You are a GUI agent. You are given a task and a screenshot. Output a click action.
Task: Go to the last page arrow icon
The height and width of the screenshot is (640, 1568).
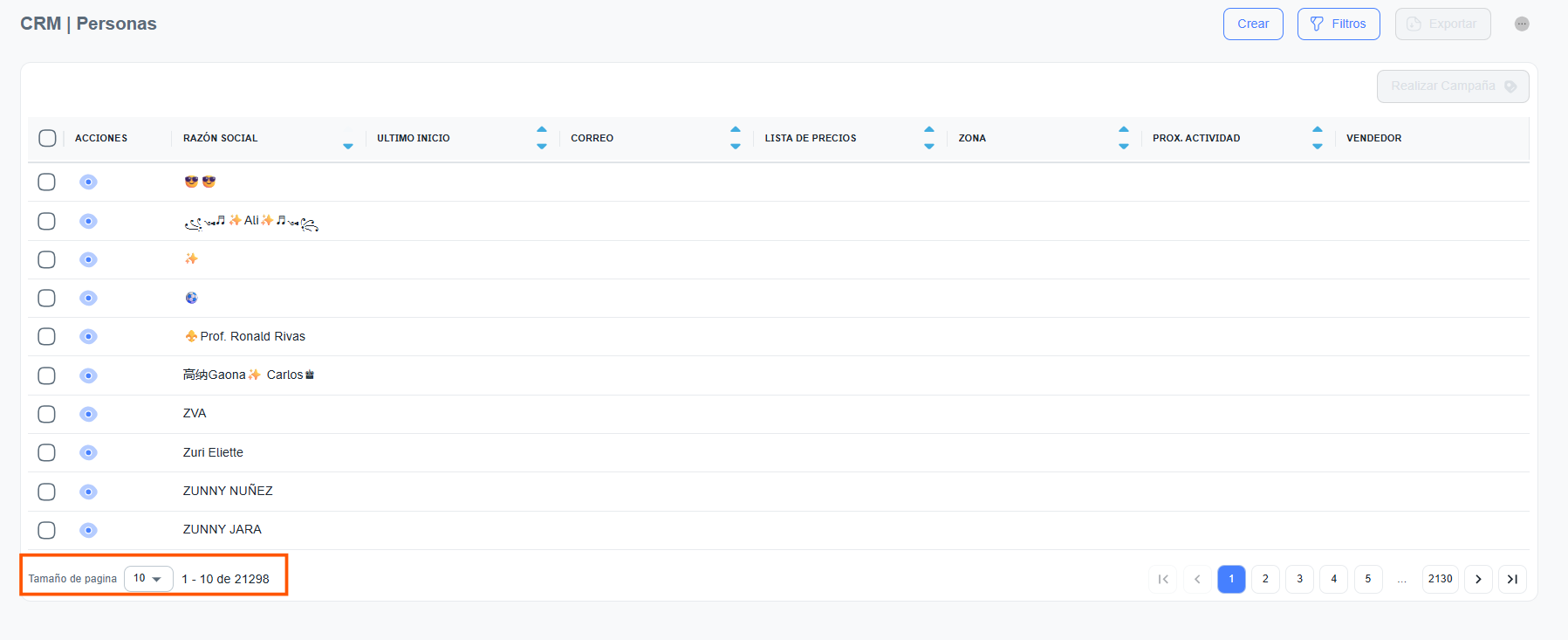coord(1512,579)
